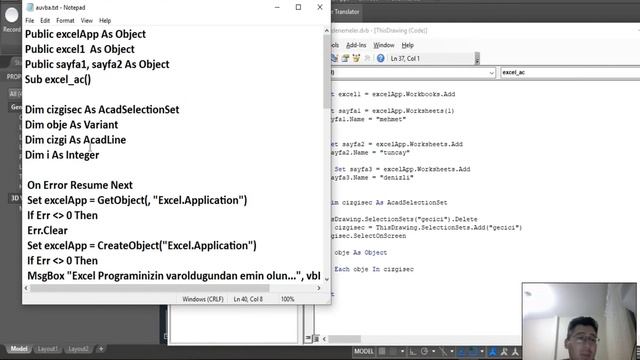The height and width of the screenshot is (360, 640).
Task: Click the Object Browser icon in VBA toolbar
Action: tap(356, 58)
